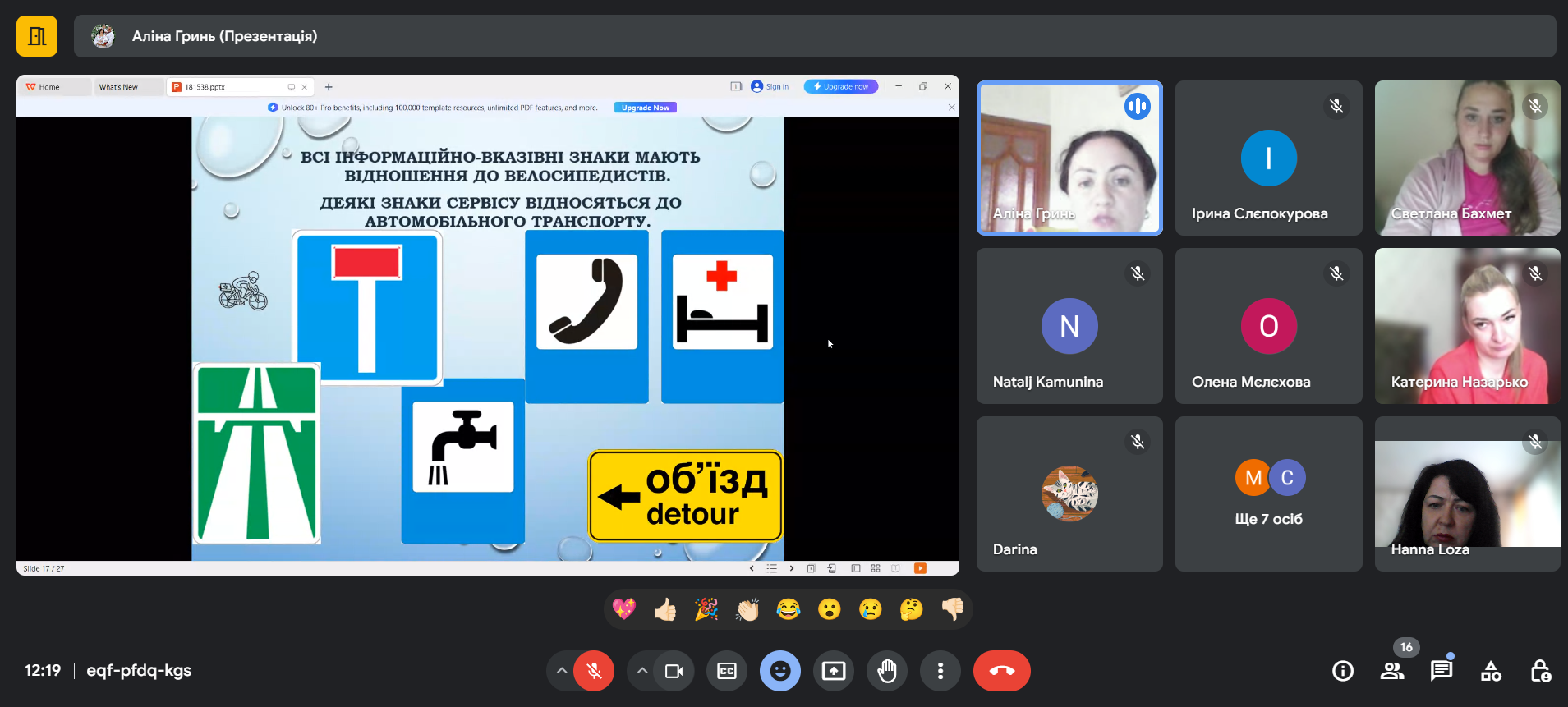Expand video settings chevron

point(642,671)
